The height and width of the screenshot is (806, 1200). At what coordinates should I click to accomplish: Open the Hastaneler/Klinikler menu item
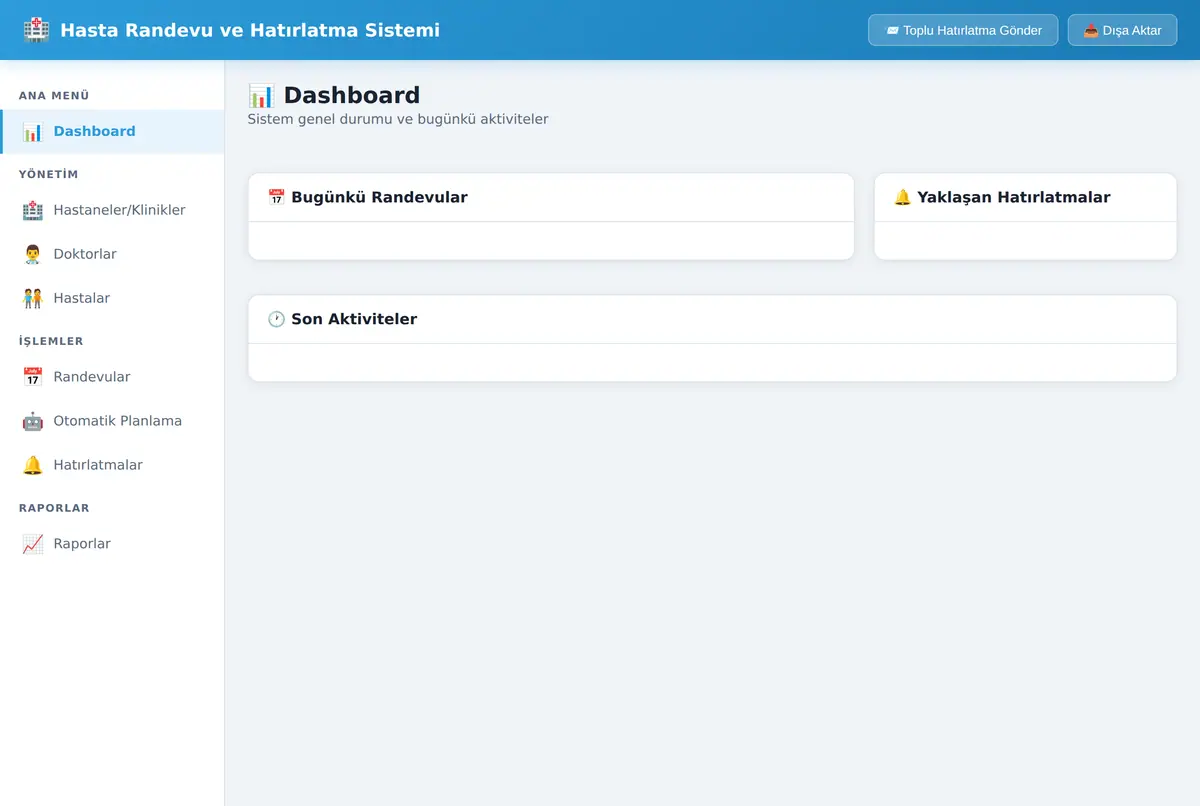112,210
